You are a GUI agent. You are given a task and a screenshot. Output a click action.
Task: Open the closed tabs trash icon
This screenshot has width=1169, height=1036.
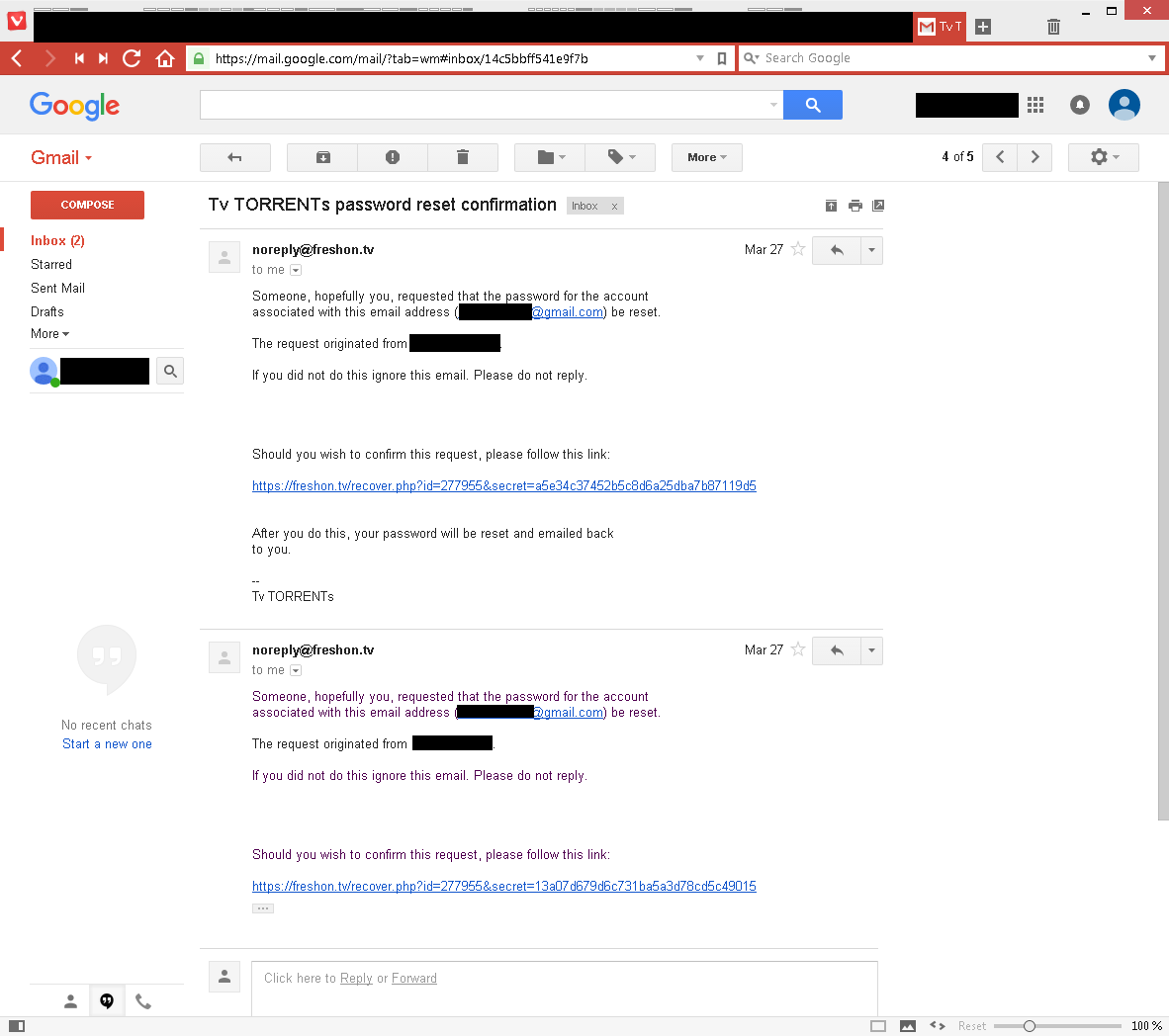tap(1053, 27)
